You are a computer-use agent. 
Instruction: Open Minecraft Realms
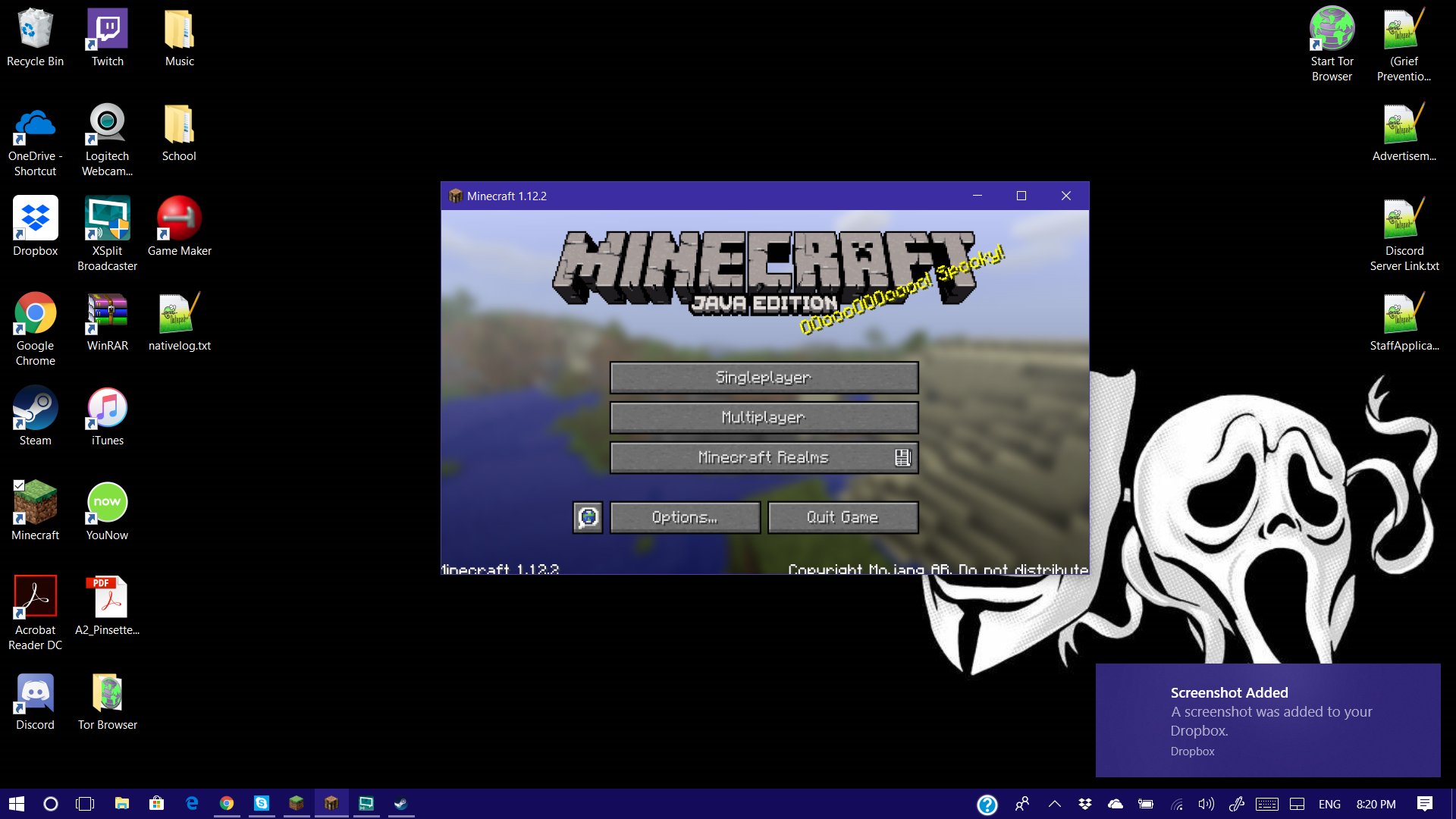tap(764, 458)
